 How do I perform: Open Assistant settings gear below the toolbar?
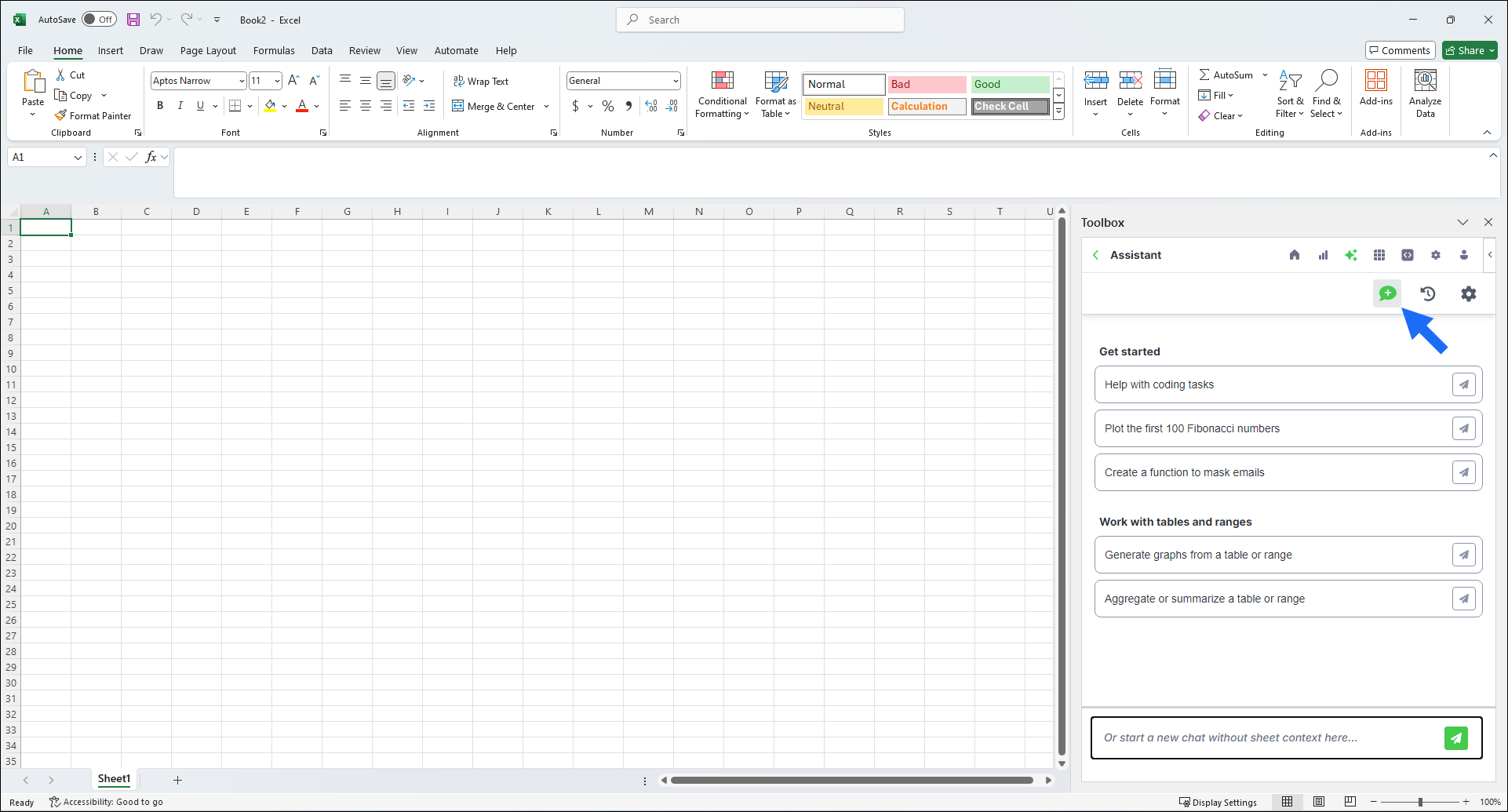tap(1468, 293)
